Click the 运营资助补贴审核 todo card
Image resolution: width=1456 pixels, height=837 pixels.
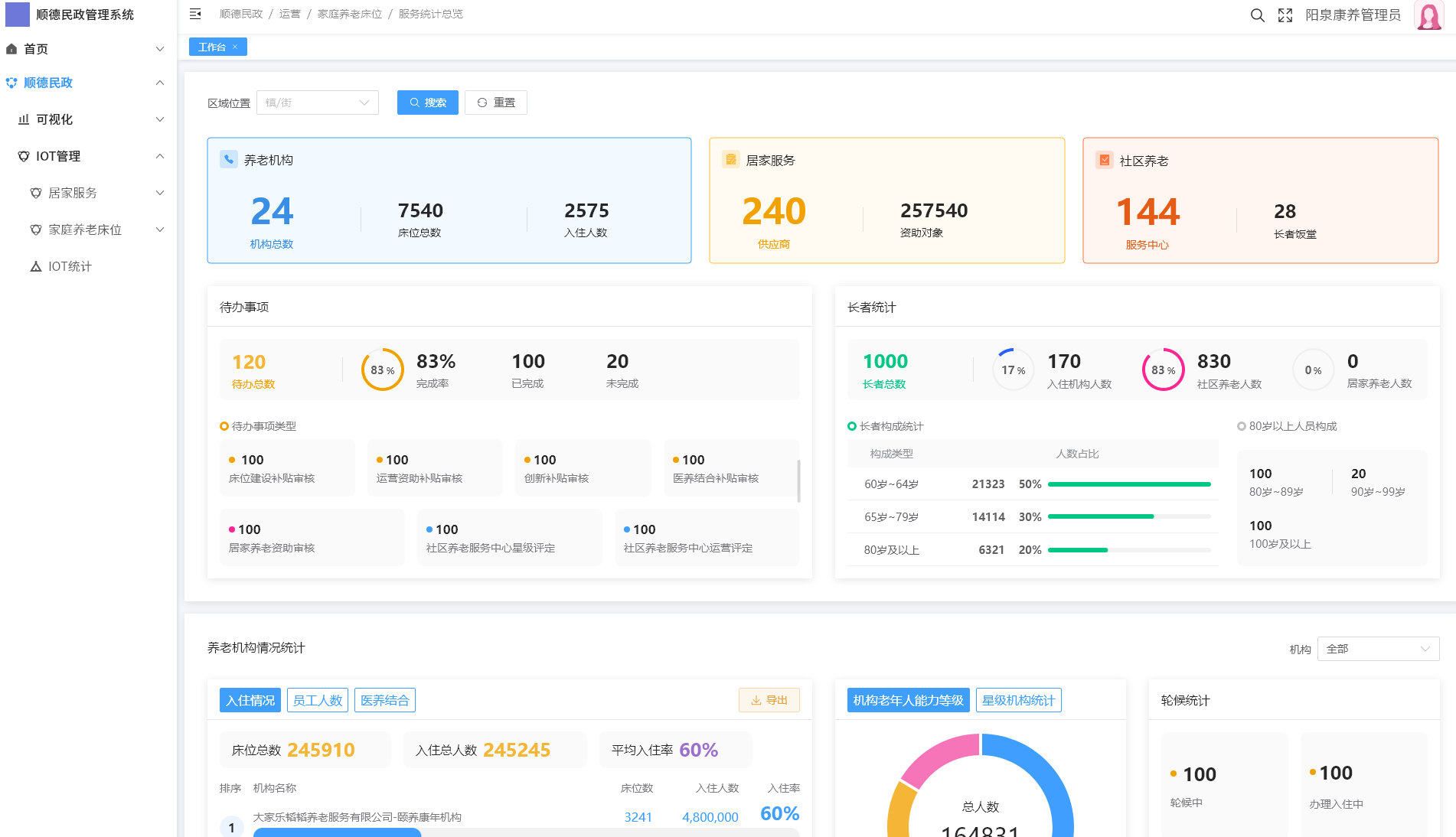[x=435, y=468]
